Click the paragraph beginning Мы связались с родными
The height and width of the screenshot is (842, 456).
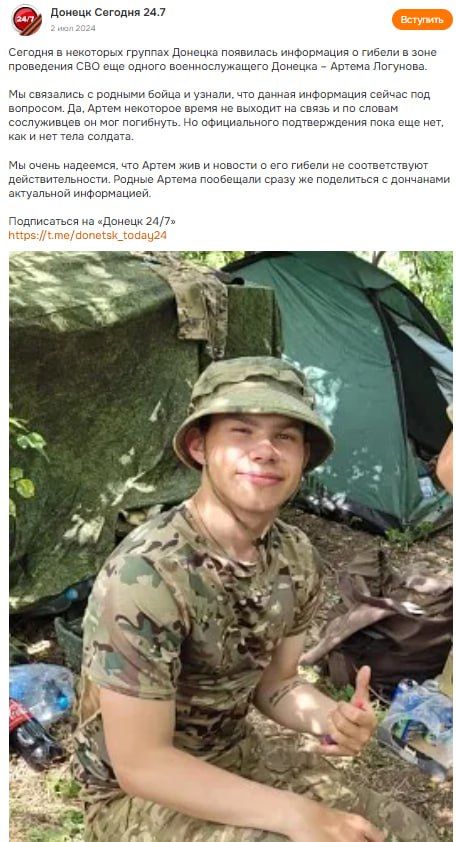click(x=227, y=115)
